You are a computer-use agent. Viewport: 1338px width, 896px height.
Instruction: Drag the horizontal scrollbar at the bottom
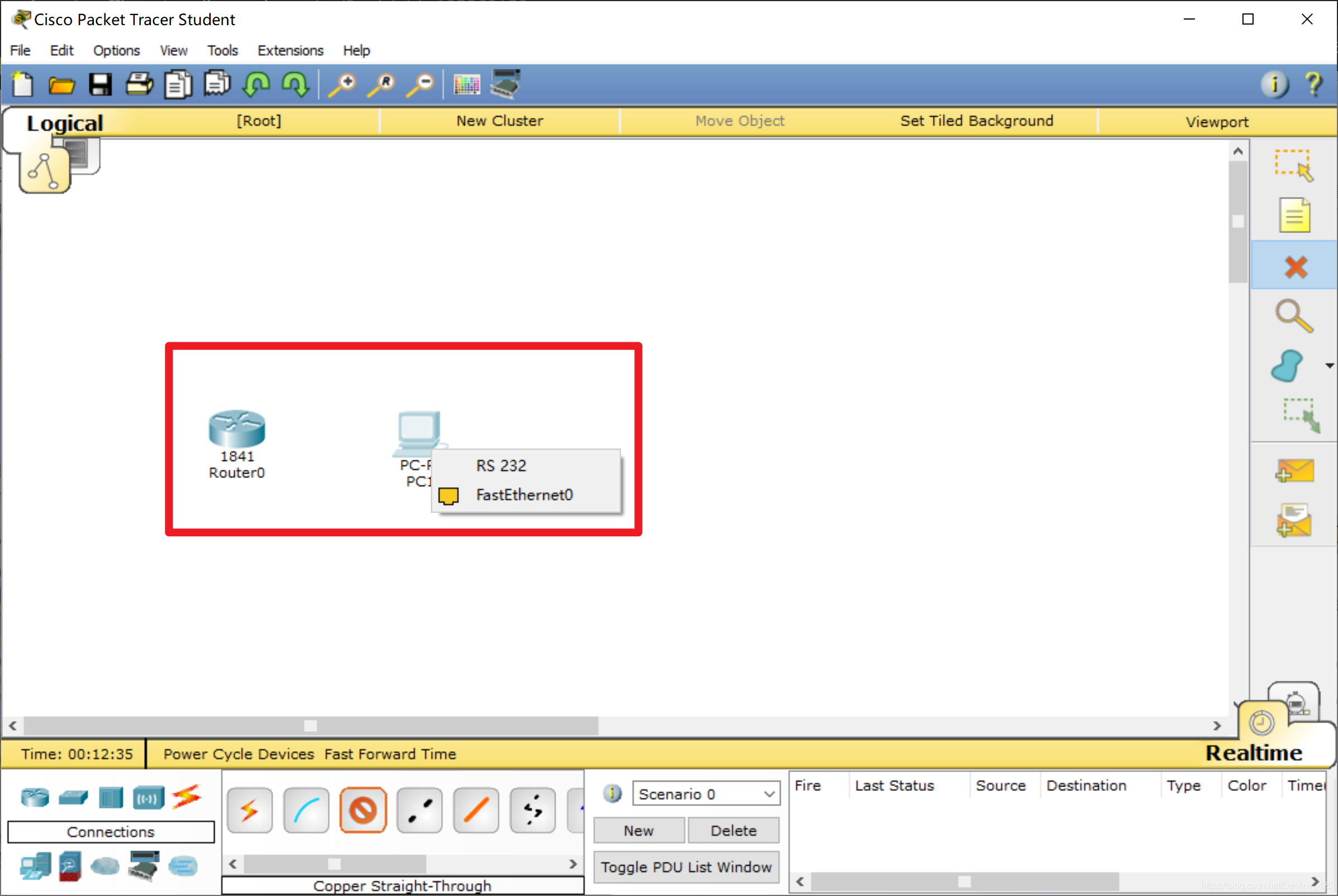[x=310, y=723]
